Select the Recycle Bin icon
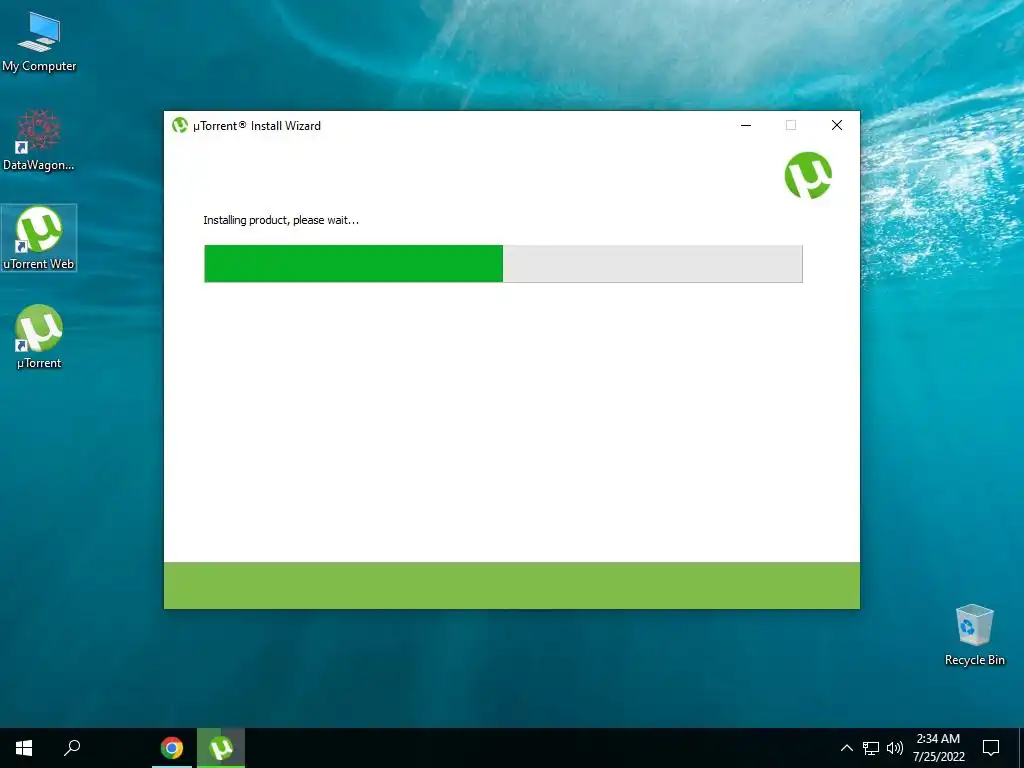The width and height of the screenshot is (1024, 768). point(974,635)
